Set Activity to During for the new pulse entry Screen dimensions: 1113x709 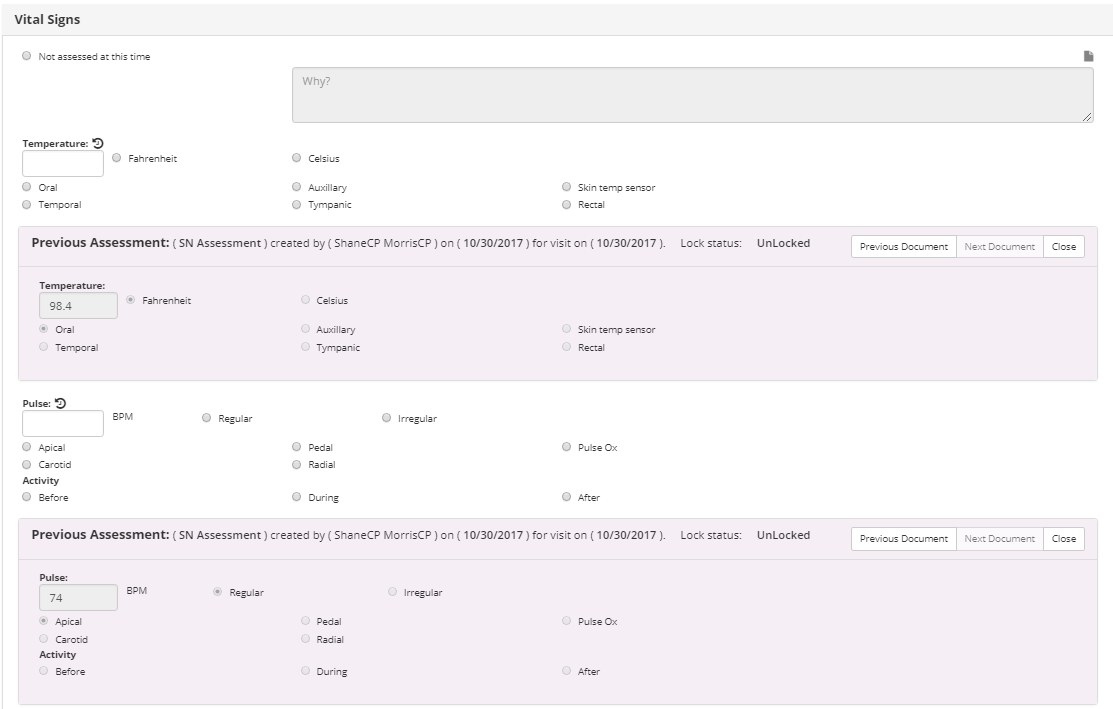click(x=296, y=497)
